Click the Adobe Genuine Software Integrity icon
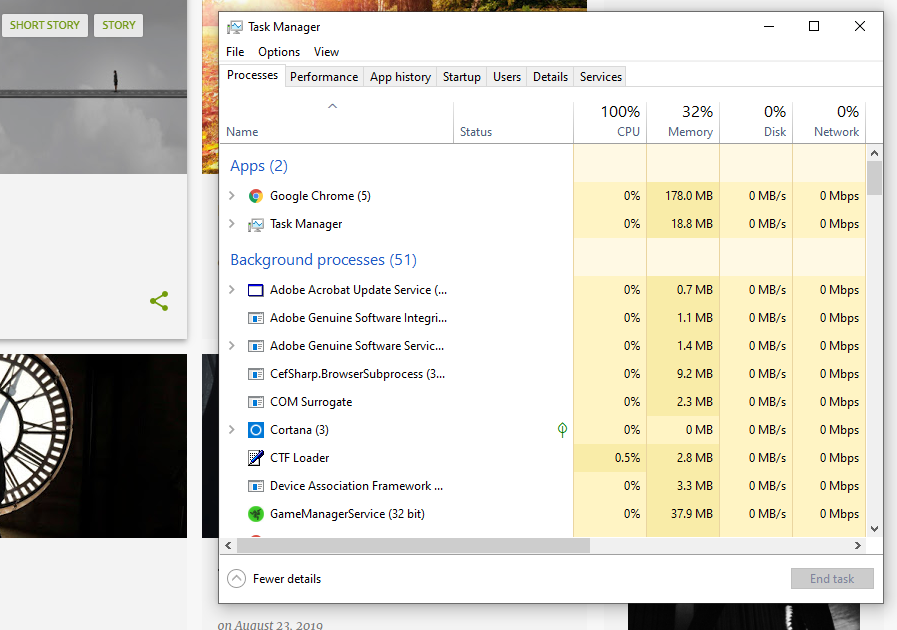The width and height of the screenshot is (897, 630). 256,318
